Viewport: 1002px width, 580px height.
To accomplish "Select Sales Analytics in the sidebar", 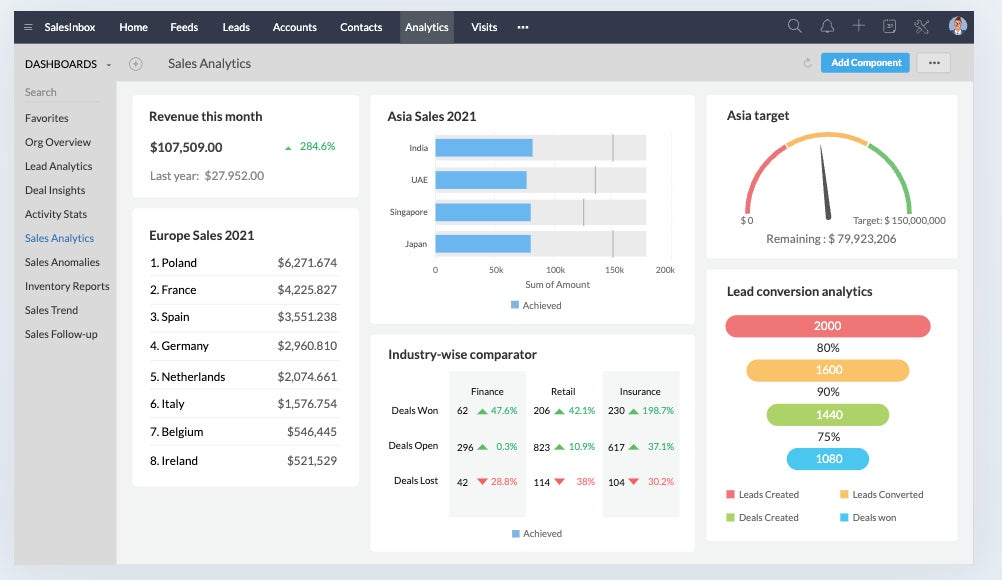I will tap(59, 238).
